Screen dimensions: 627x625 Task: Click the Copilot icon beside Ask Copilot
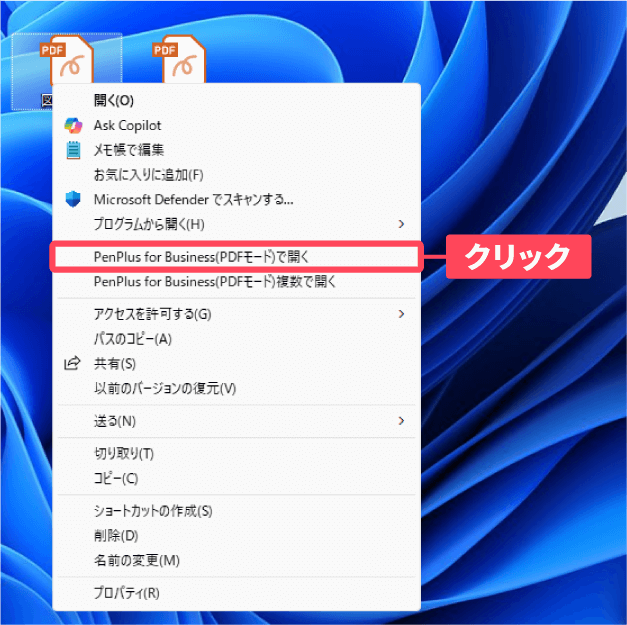[x=72, y=125]
